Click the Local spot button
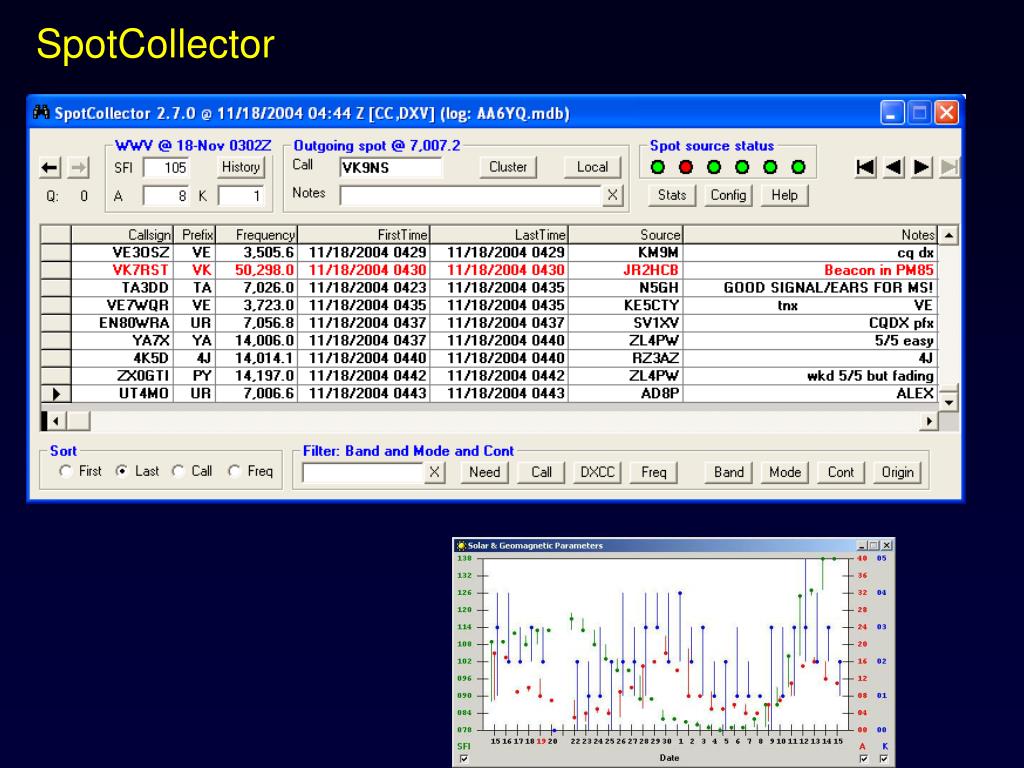 (592, 167)
